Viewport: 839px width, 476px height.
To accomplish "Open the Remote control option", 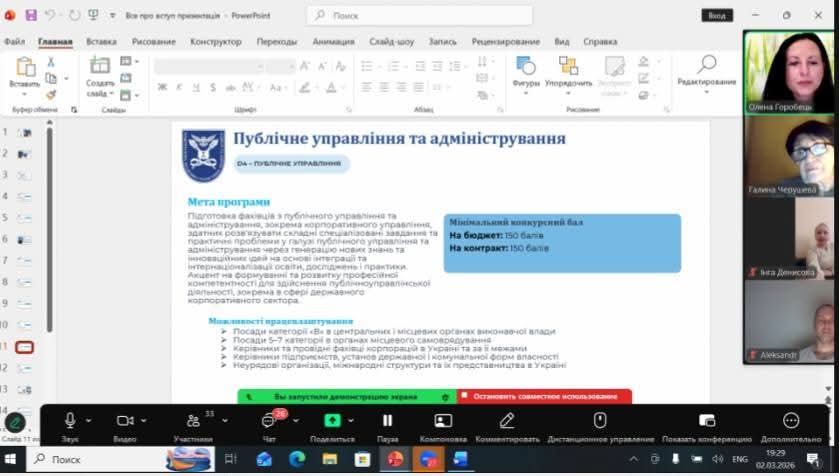I will click(x=600, y=421).
